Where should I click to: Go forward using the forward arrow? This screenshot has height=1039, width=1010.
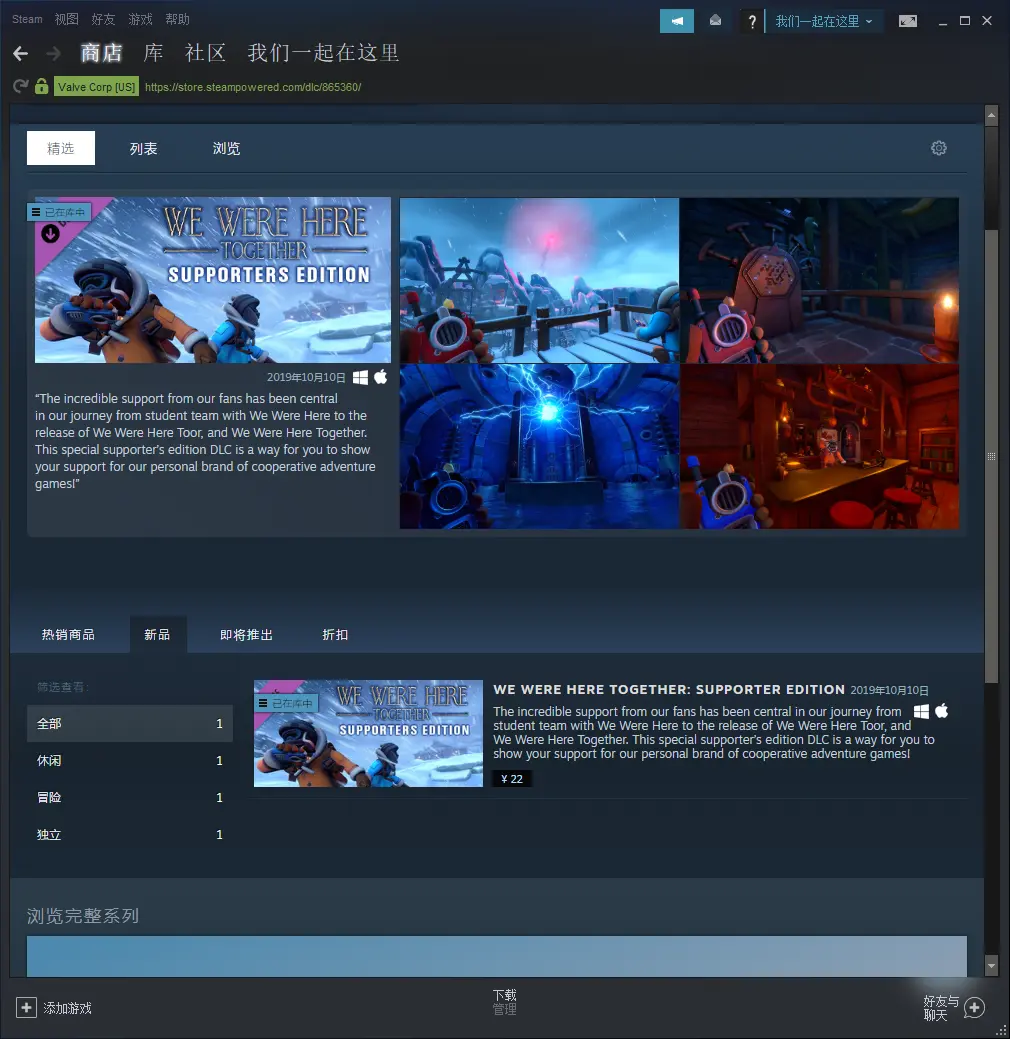tap(54, 54)
